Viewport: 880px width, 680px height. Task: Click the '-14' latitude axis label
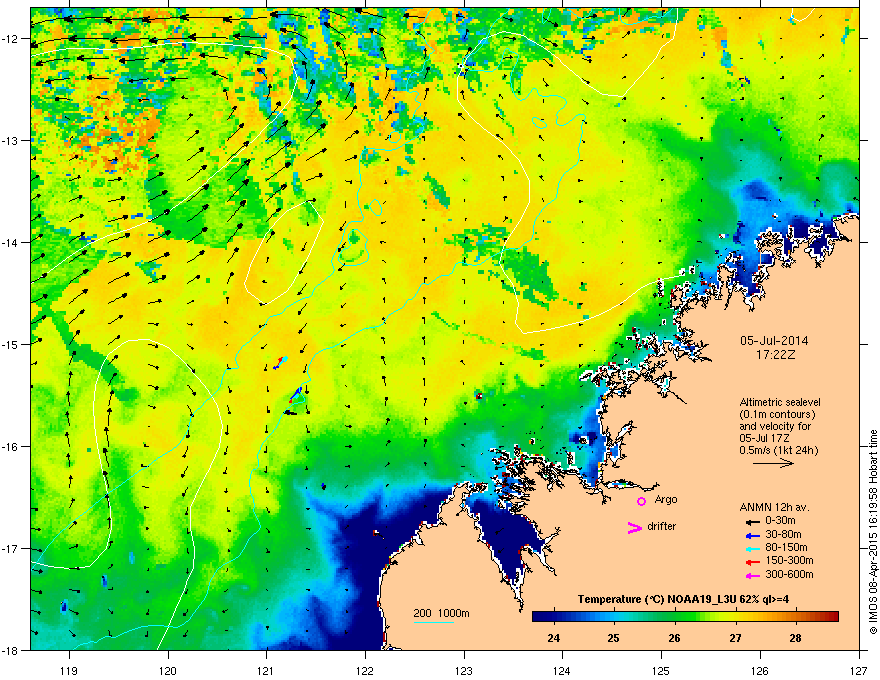tap(10, 242)
